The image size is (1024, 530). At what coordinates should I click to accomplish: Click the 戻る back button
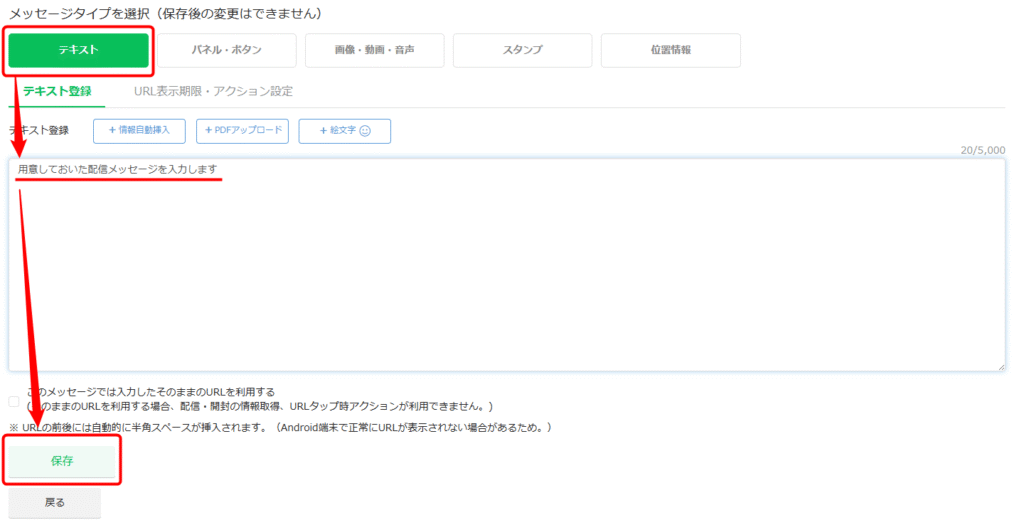coord(55,503)
